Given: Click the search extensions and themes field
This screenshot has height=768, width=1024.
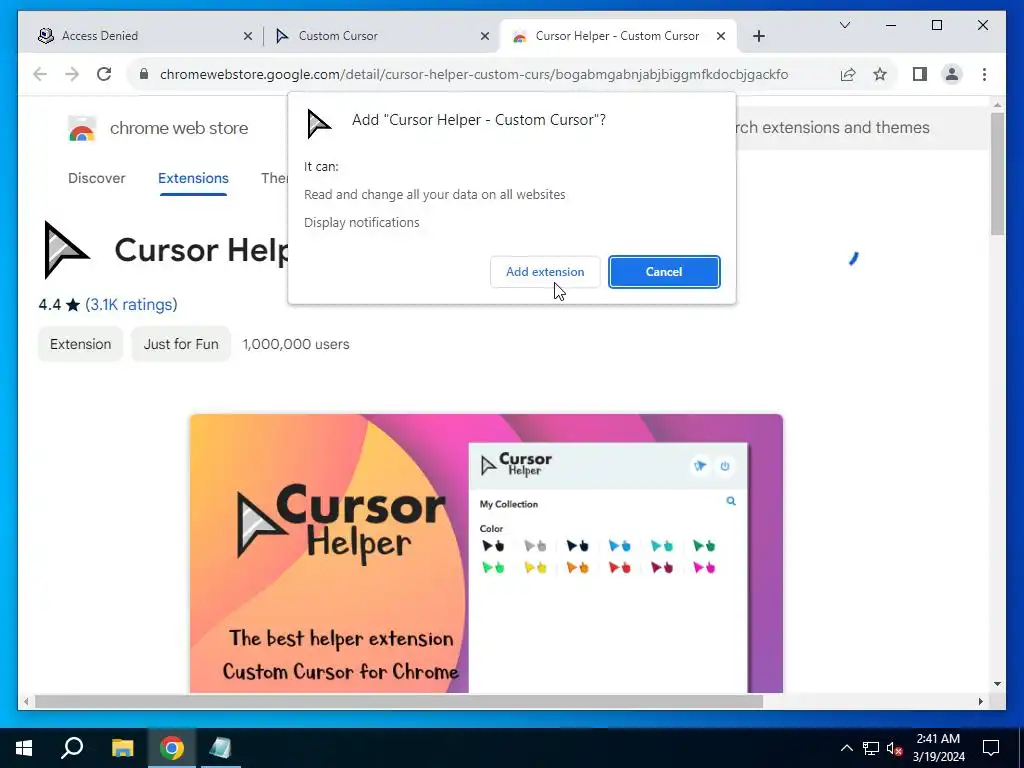Looking at the screenshot, I should coord(862,127).
